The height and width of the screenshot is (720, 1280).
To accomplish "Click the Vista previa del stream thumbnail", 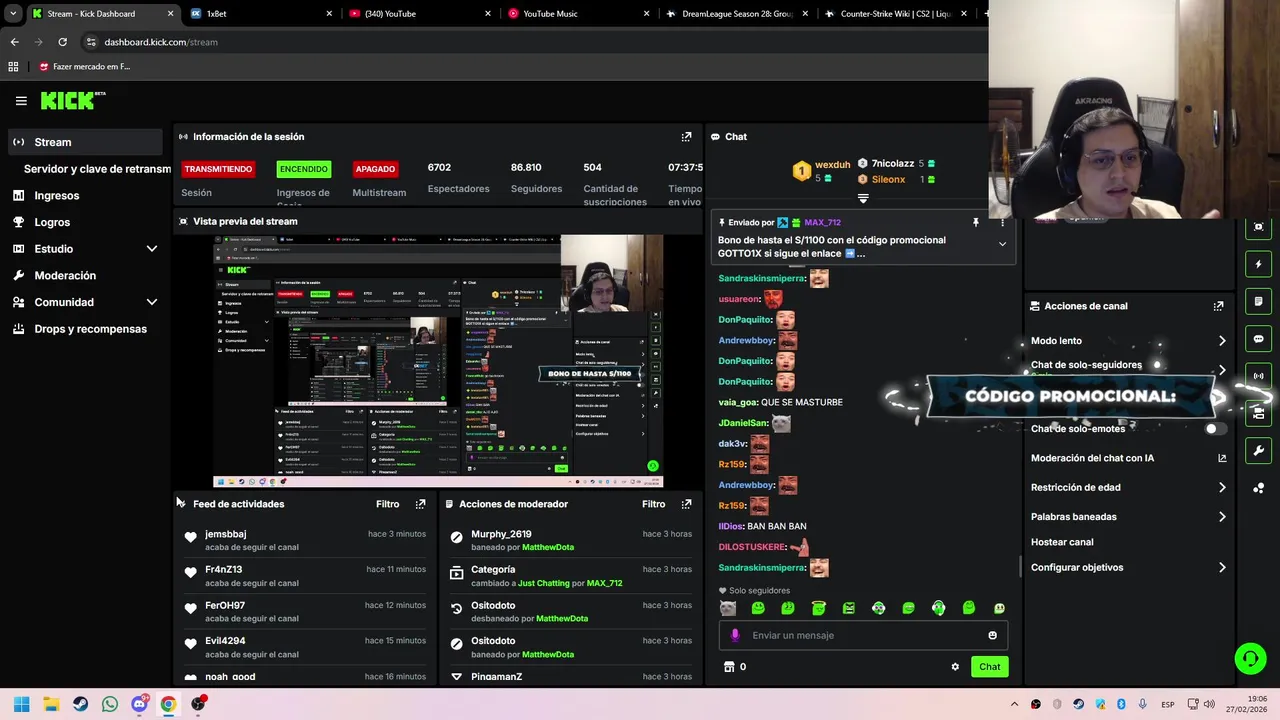I will click(438, 361).
